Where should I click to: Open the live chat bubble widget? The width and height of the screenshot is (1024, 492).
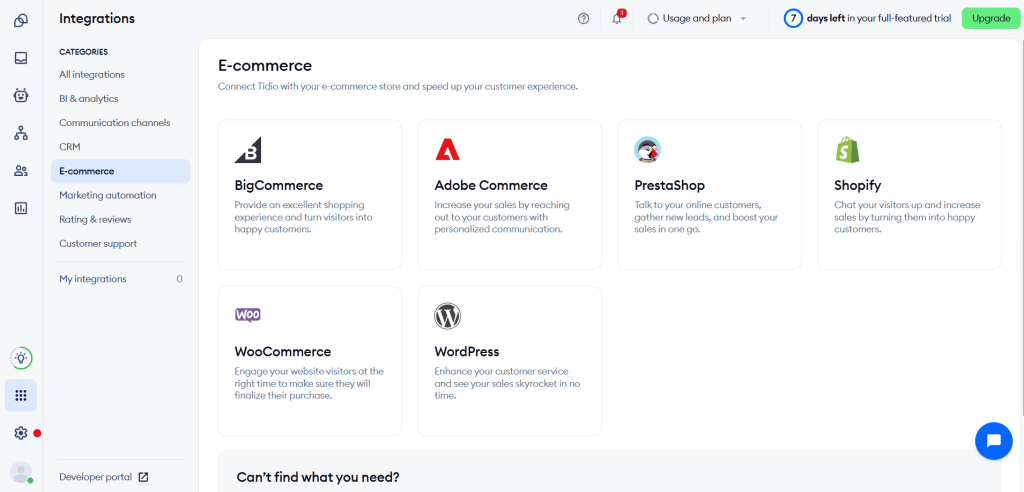pos(994,441)
